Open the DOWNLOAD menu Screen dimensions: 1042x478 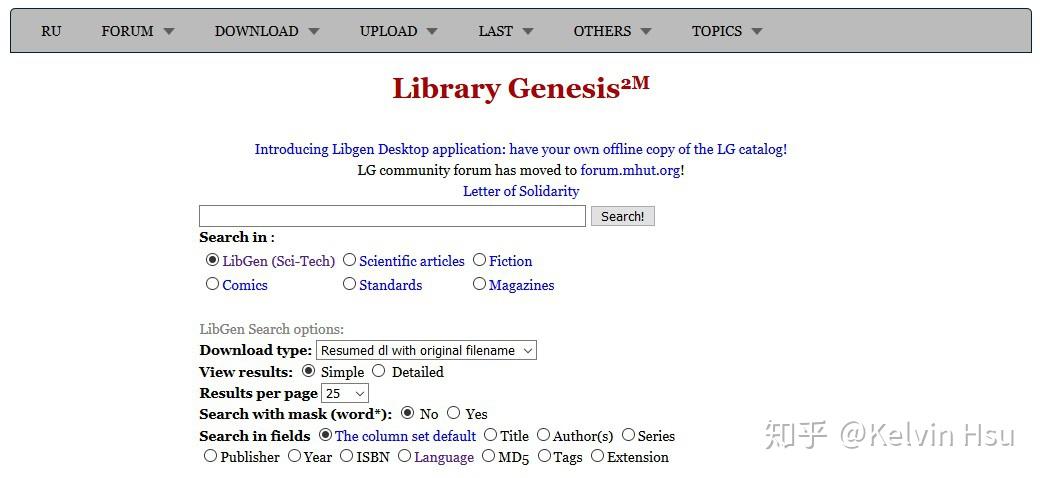[x=266, y=31]
